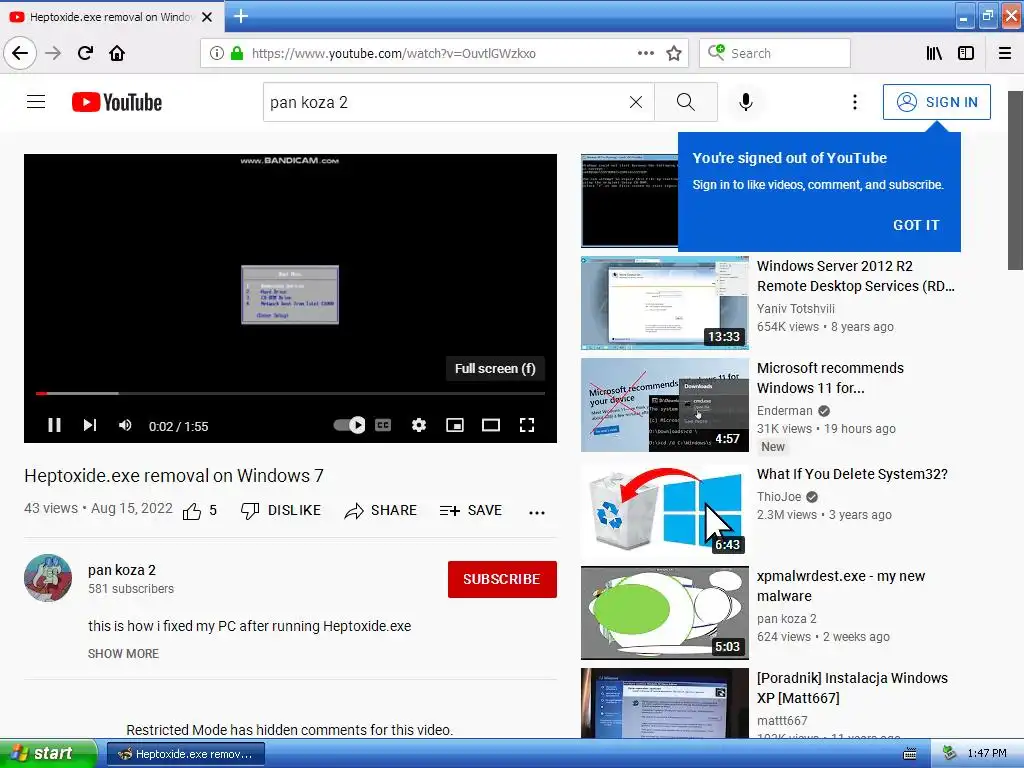Close the Heptoxide.exe removal tab
Screen dimensions: 1024x768
(207, 17)
